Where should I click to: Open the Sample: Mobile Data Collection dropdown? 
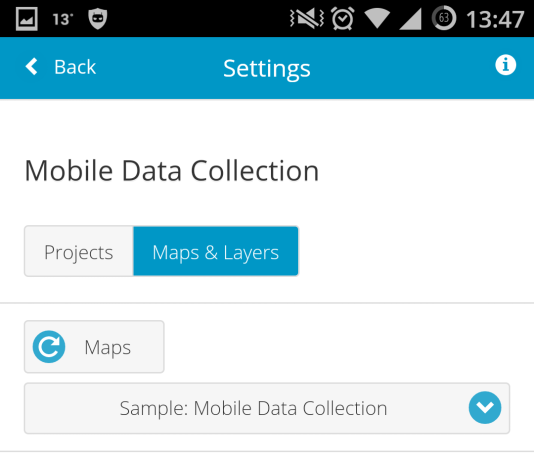[267, 408]
